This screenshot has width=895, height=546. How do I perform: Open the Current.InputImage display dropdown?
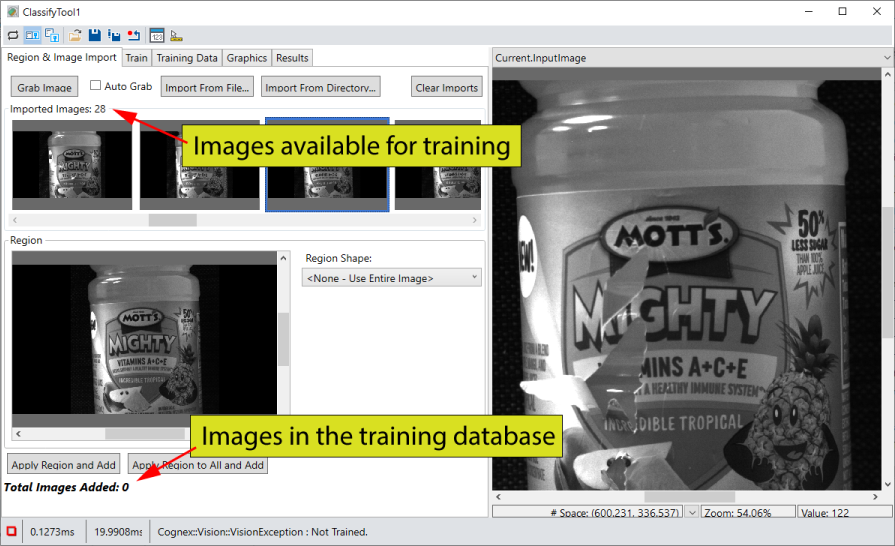(886, 58)
